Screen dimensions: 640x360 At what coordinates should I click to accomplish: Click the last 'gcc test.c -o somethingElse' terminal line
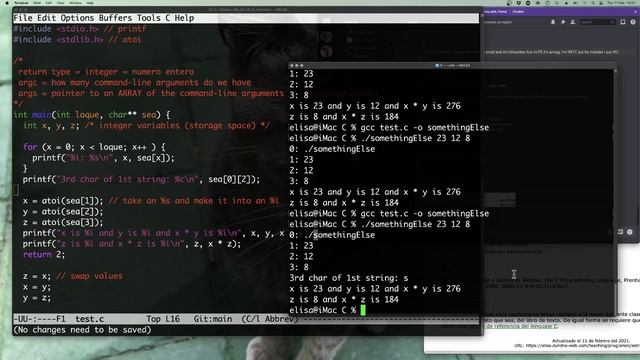click(389, 213)
